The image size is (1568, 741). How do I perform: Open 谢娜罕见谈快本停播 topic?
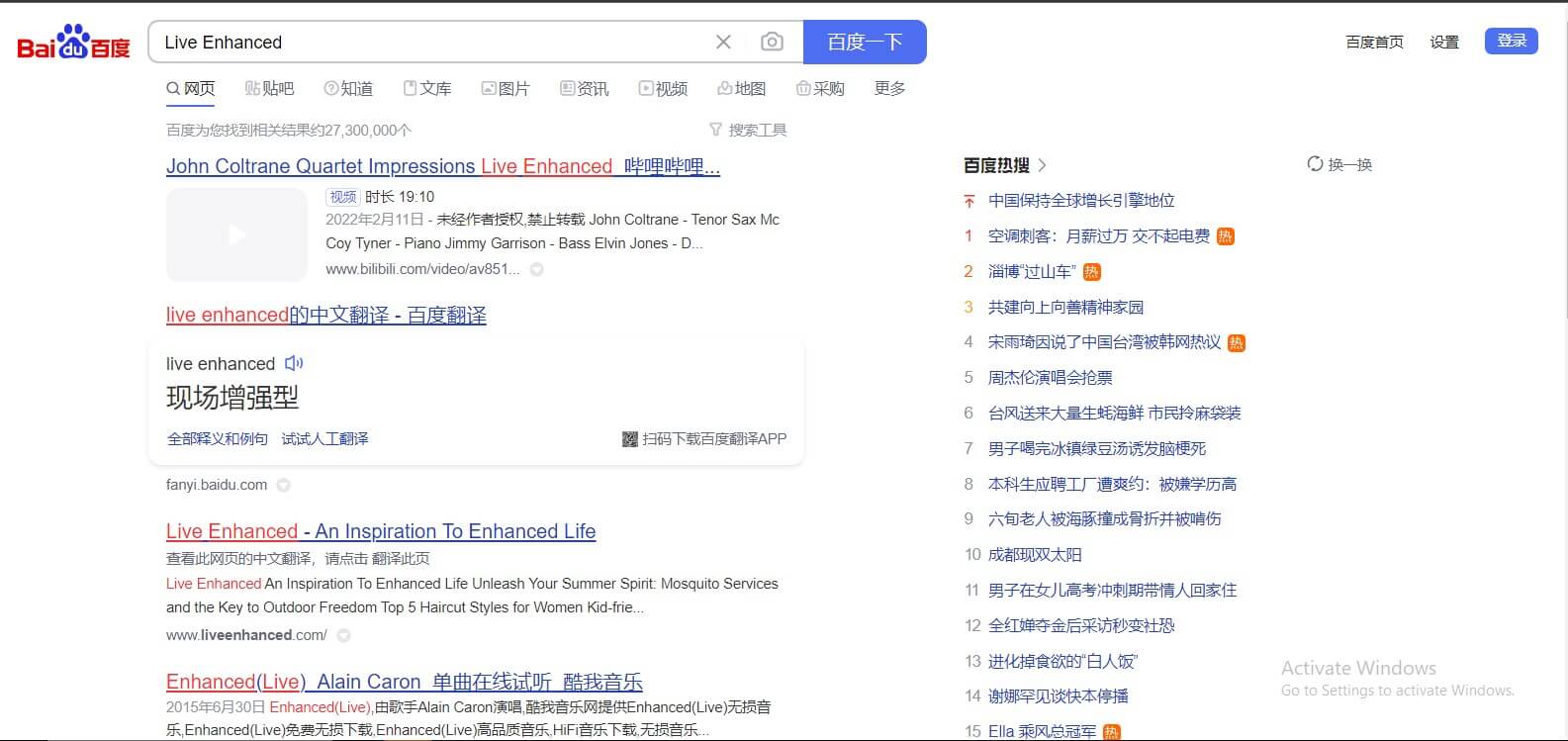pos(1059,695)
